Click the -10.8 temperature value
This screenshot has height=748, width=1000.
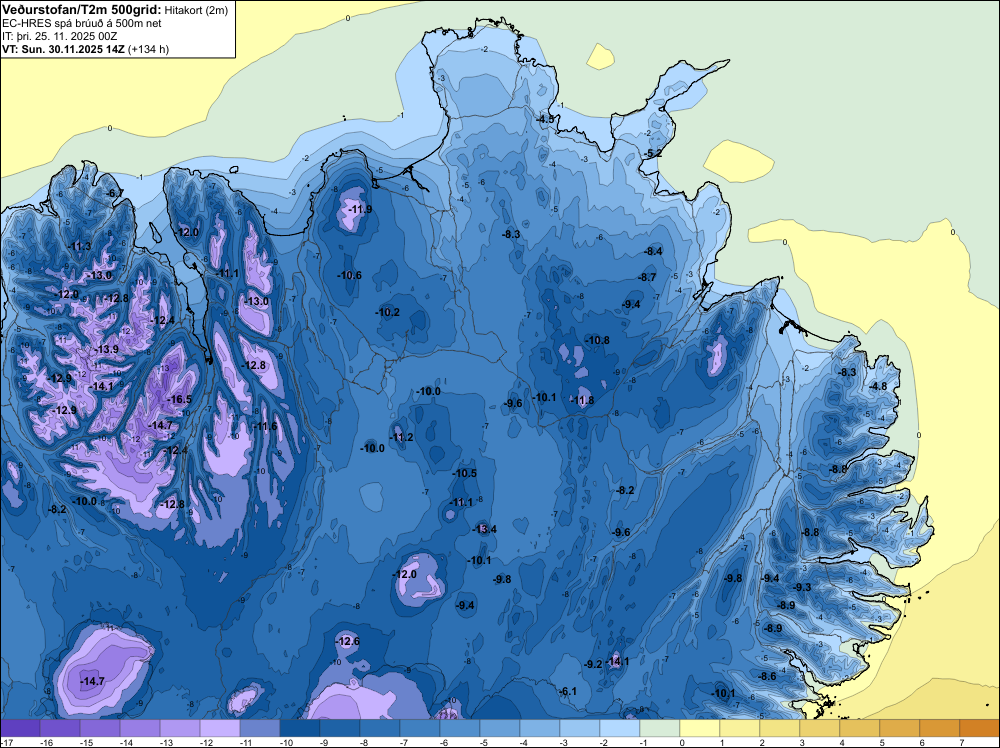[x=598, y=341]
